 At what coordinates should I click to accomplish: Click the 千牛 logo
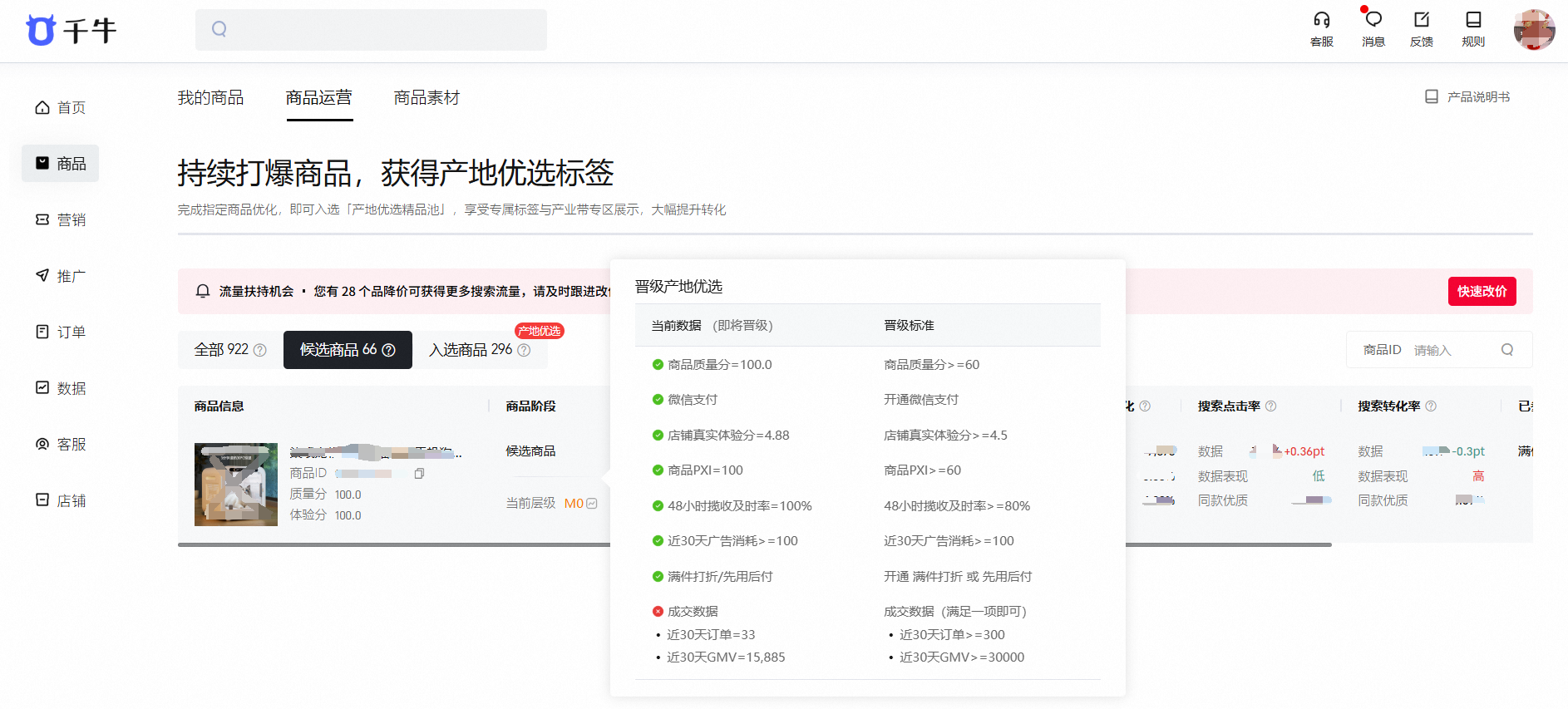click(71, 31)
